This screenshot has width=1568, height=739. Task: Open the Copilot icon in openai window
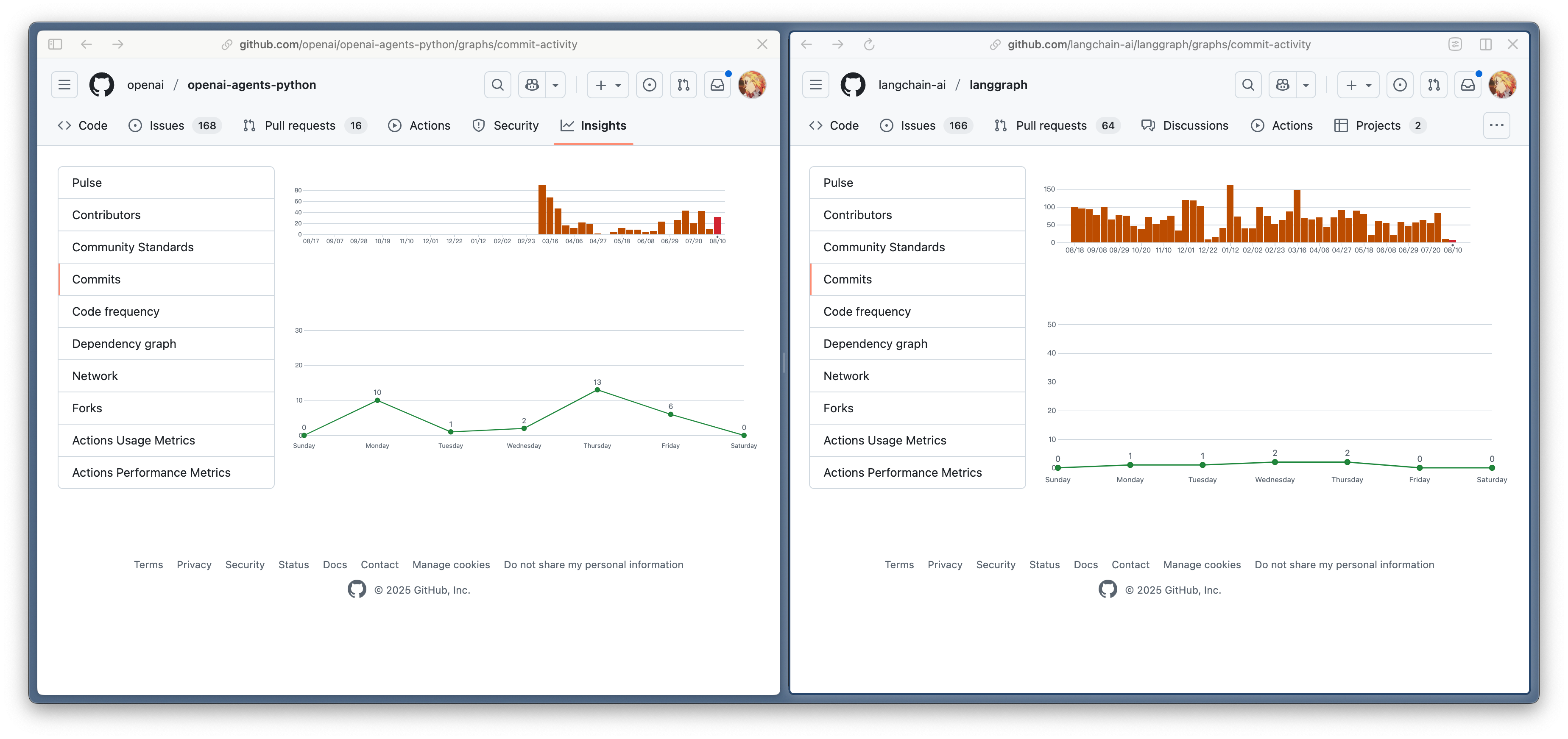[x=532, y=85]
